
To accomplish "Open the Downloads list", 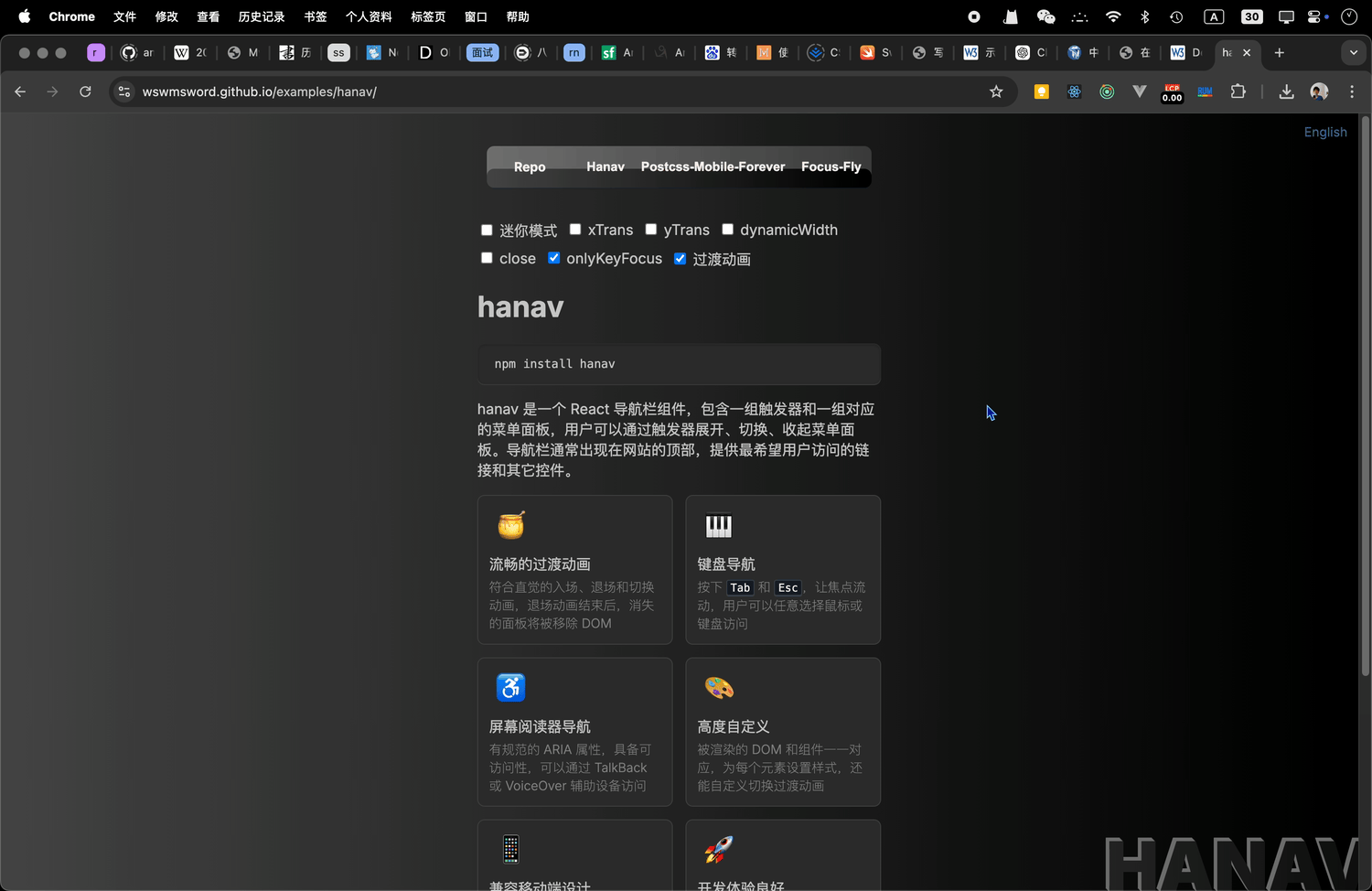I will click(1286, 91).
